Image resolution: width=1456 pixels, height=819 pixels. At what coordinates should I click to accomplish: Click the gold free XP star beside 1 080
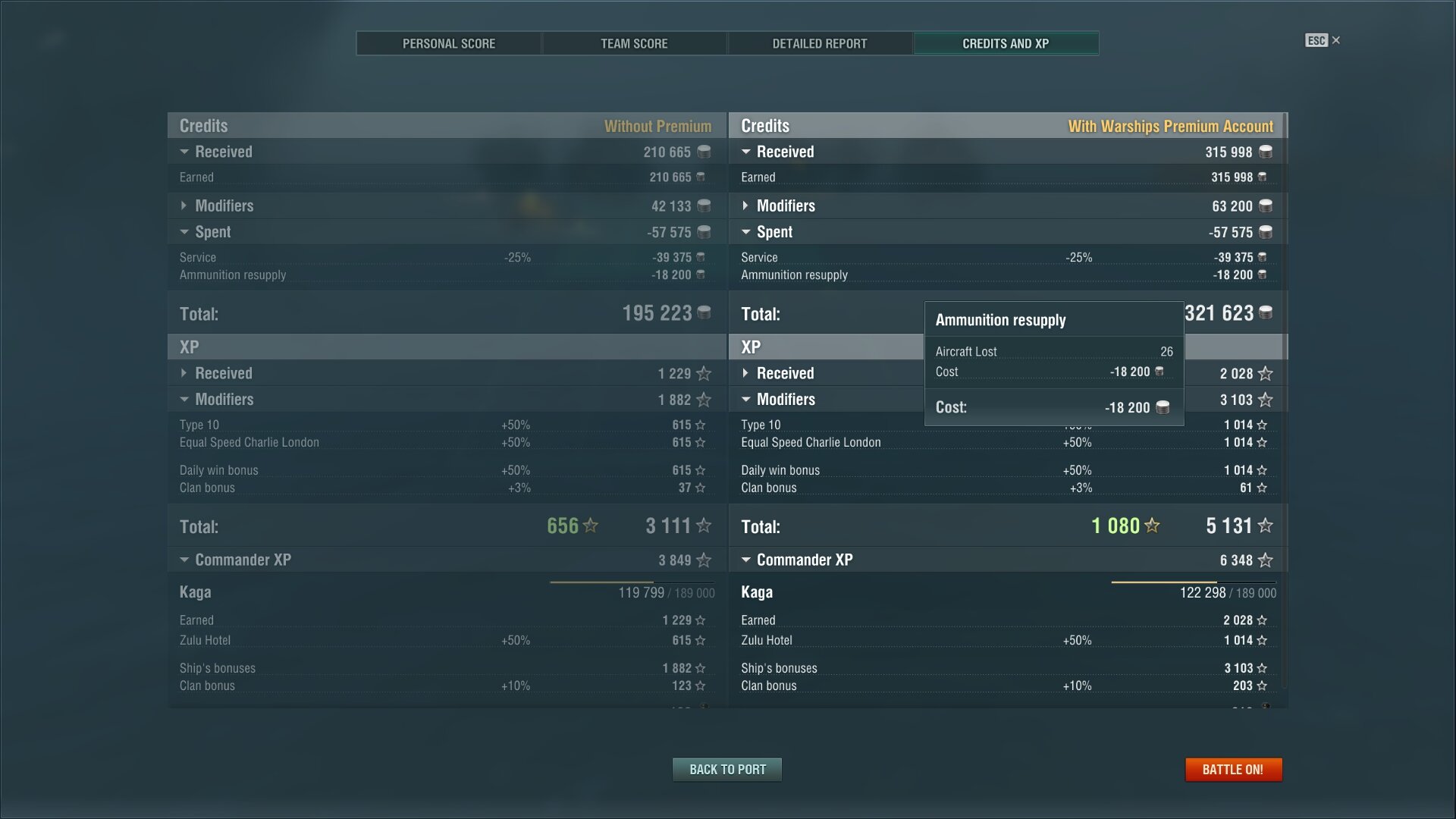coord(1152,526)
